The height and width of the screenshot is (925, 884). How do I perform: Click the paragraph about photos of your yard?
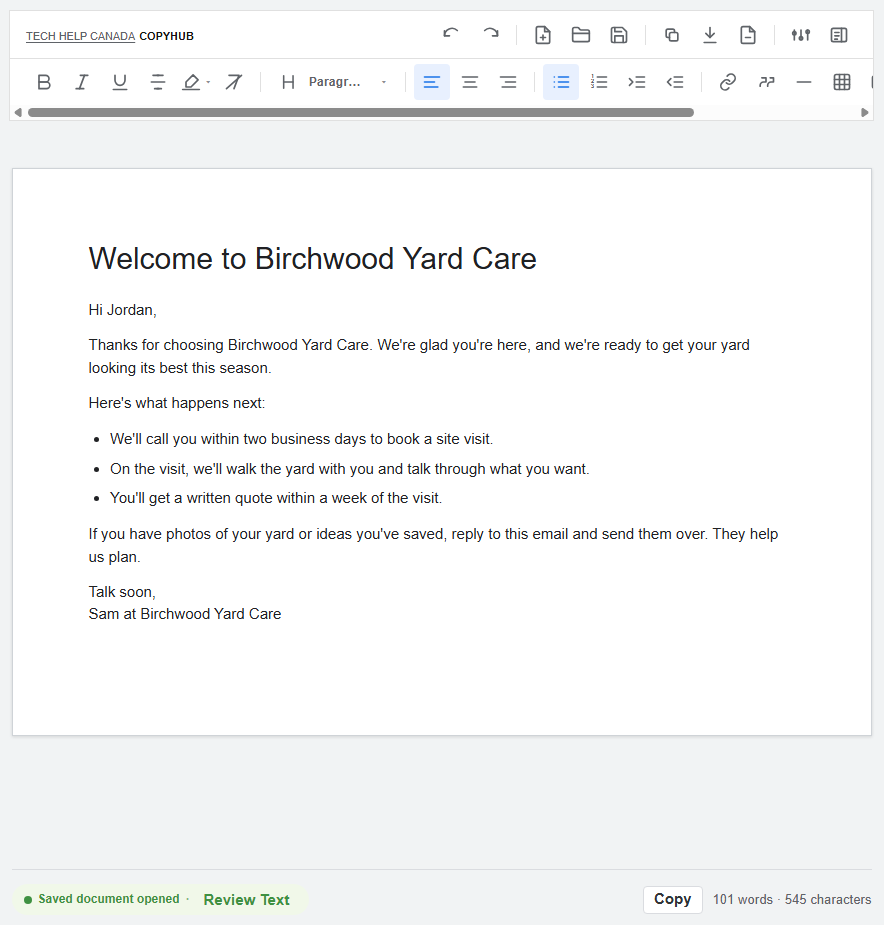tap(433, 545)
